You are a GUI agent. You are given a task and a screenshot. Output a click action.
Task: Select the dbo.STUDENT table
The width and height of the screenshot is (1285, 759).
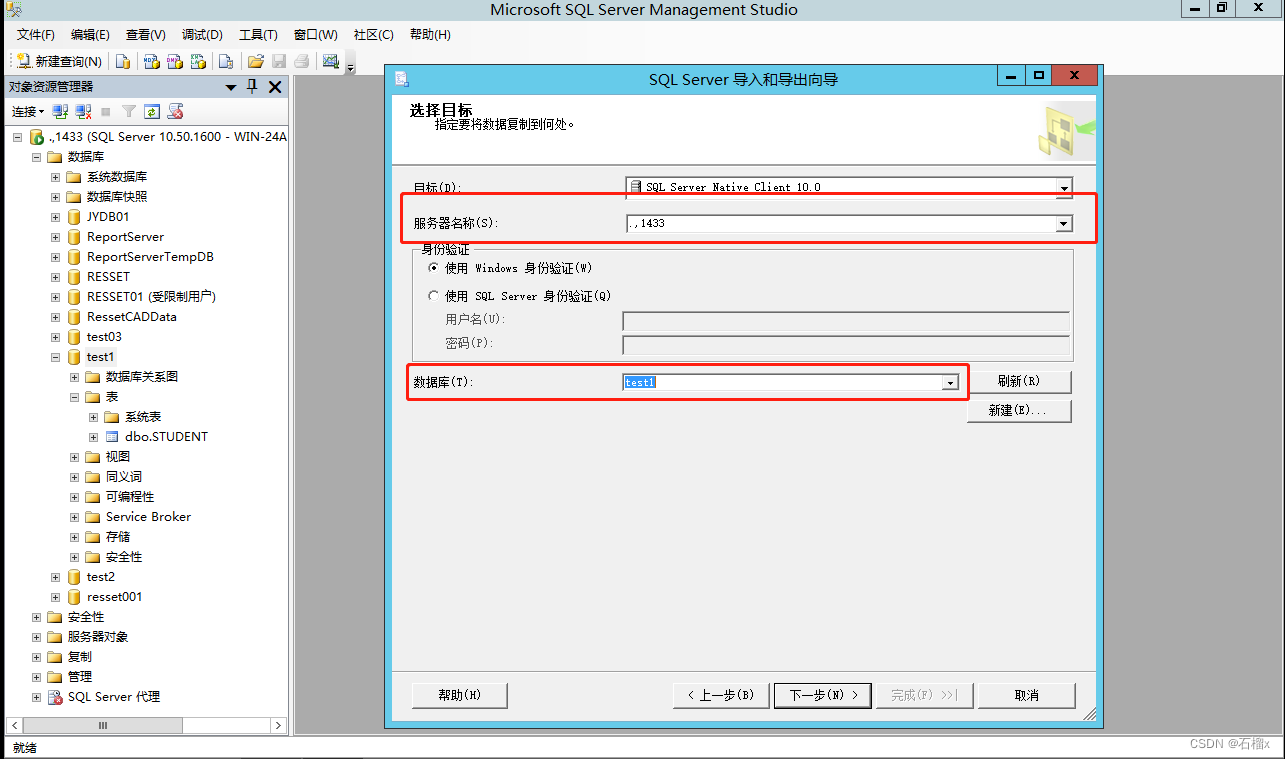point(166,437)
